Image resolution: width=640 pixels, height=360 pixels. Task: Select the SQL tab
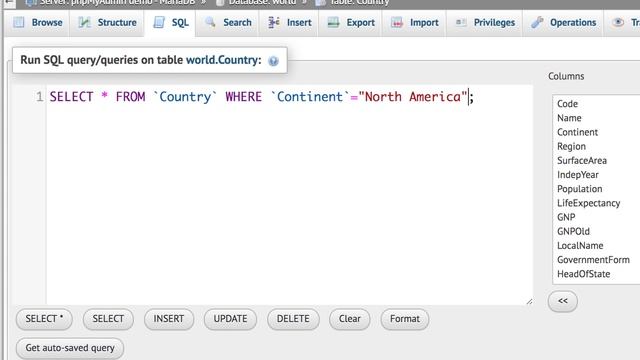(x=170, y=23)
